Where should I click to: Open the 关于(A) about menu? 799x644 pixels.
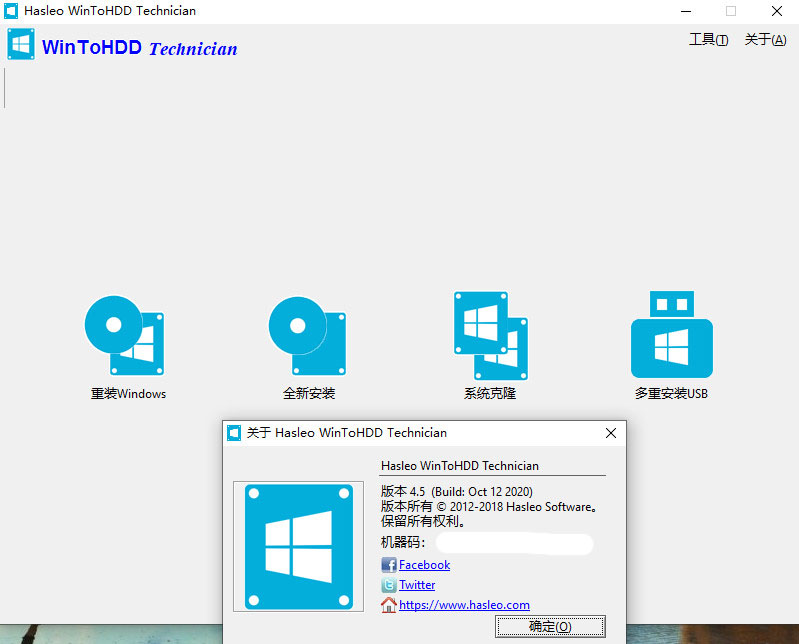[x=765, y=39]
